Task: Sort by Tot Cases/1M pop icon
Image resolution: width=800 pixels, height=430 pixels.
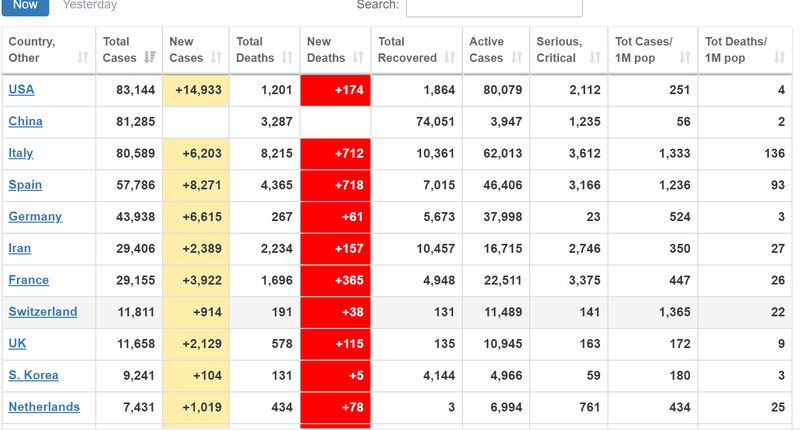Action: [684, 58]
